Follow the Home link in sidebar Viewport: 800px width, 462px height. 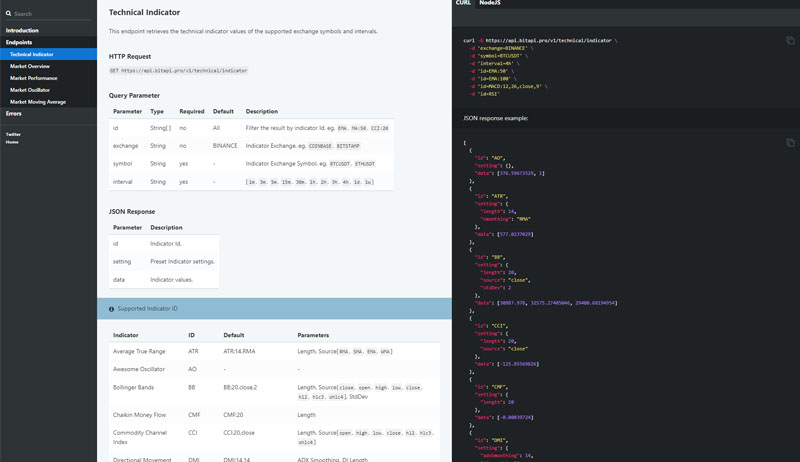point(12,142)
